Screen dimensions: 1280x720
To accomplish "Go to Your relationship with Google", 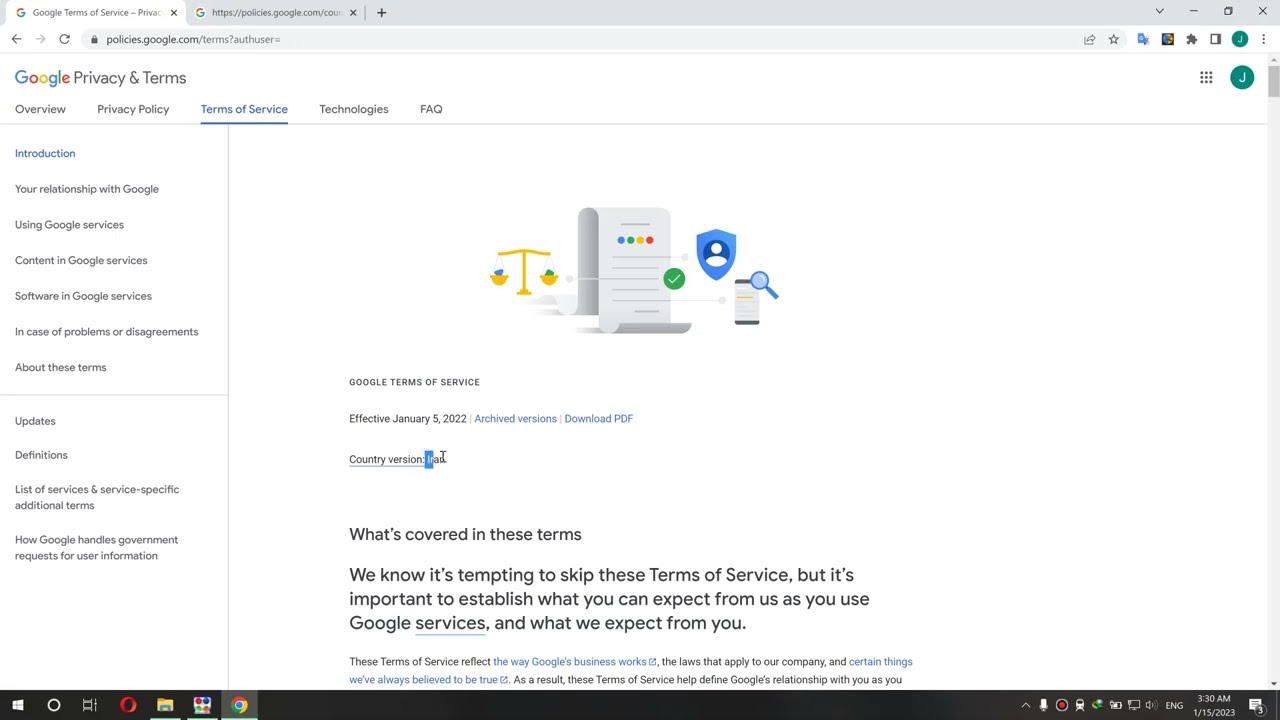I will click(87, 189).
